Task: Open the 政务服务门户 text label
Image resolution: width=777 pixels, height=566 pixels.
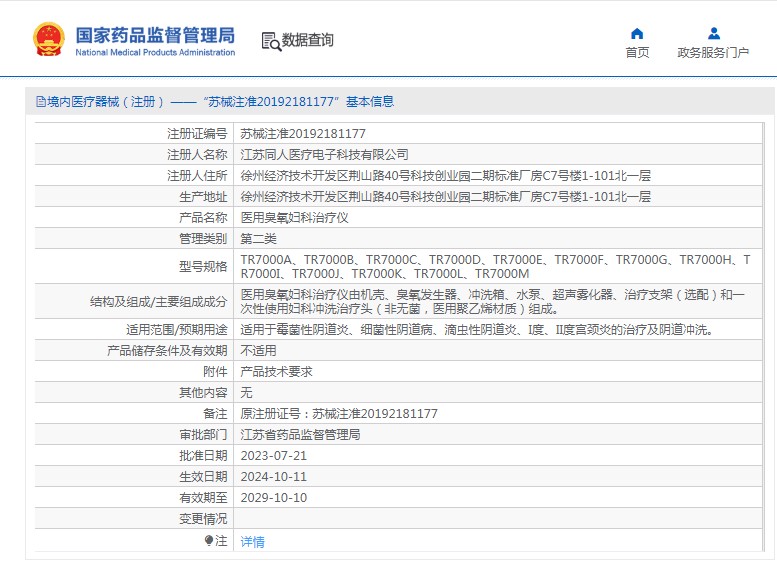Action: coord(713,53)
